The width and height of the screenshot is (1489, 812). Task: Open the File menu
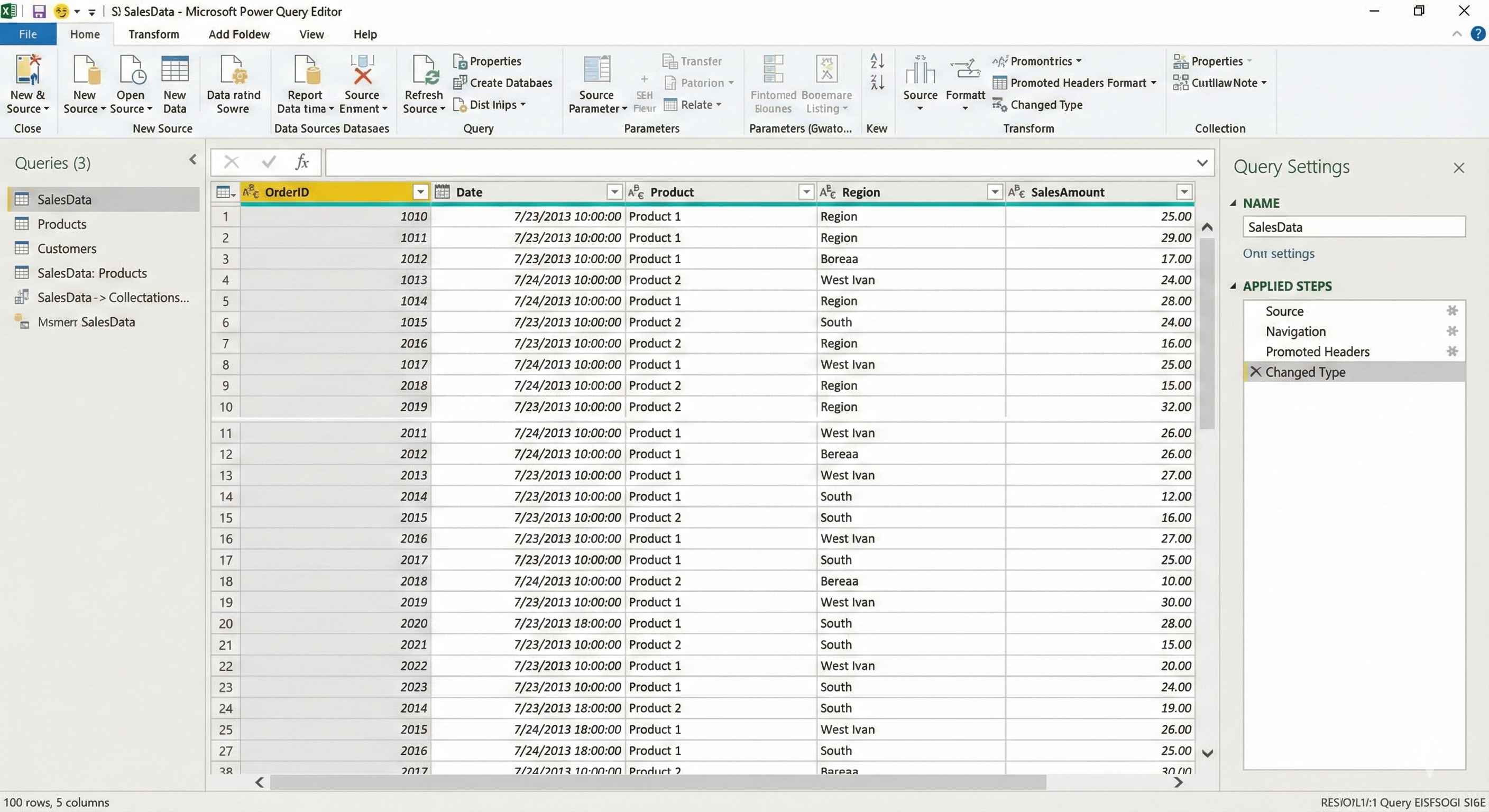click(x=27, y=33)
